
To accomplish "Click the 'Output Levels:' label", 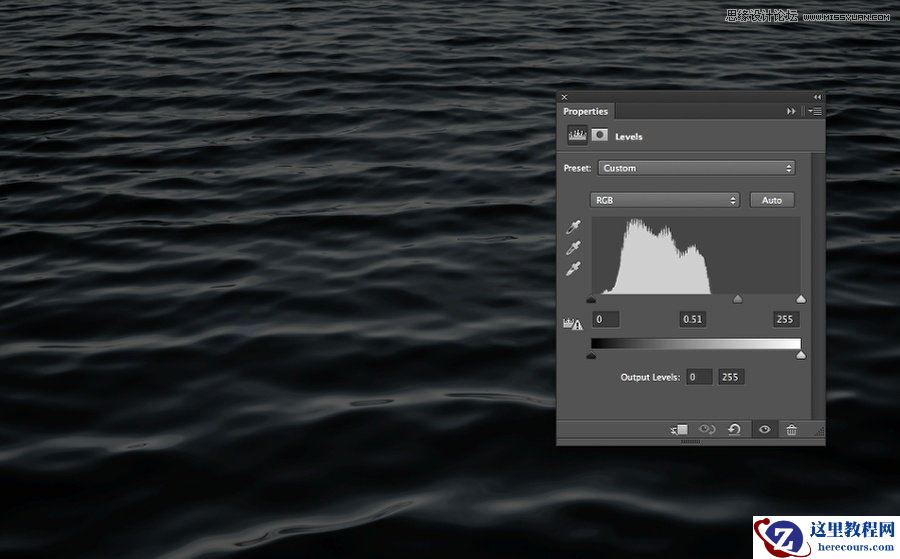I will pos(650,377).
